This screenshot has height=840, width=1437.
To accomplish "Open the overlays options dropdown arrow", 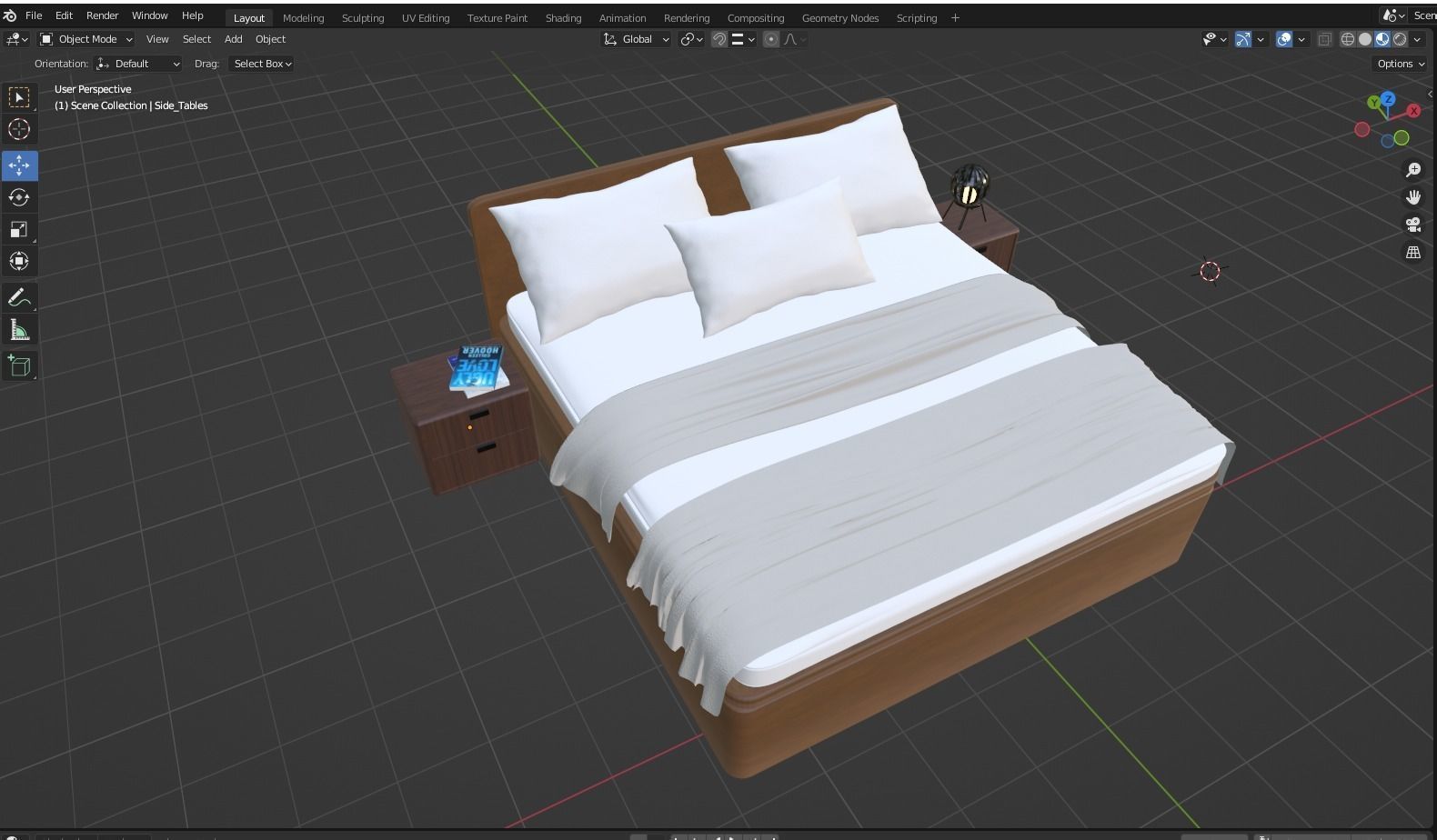I will (1301, 39).
